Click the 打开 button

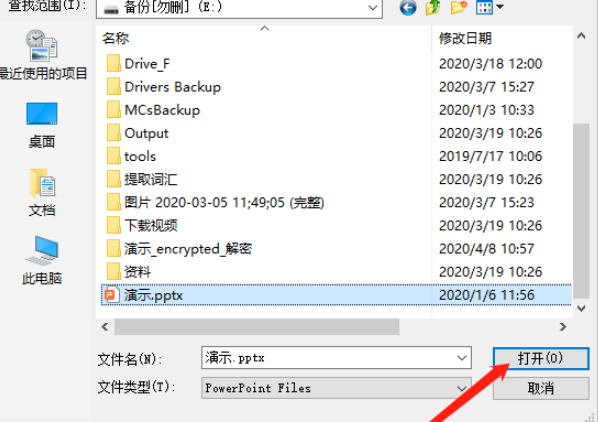click(541, 358)
